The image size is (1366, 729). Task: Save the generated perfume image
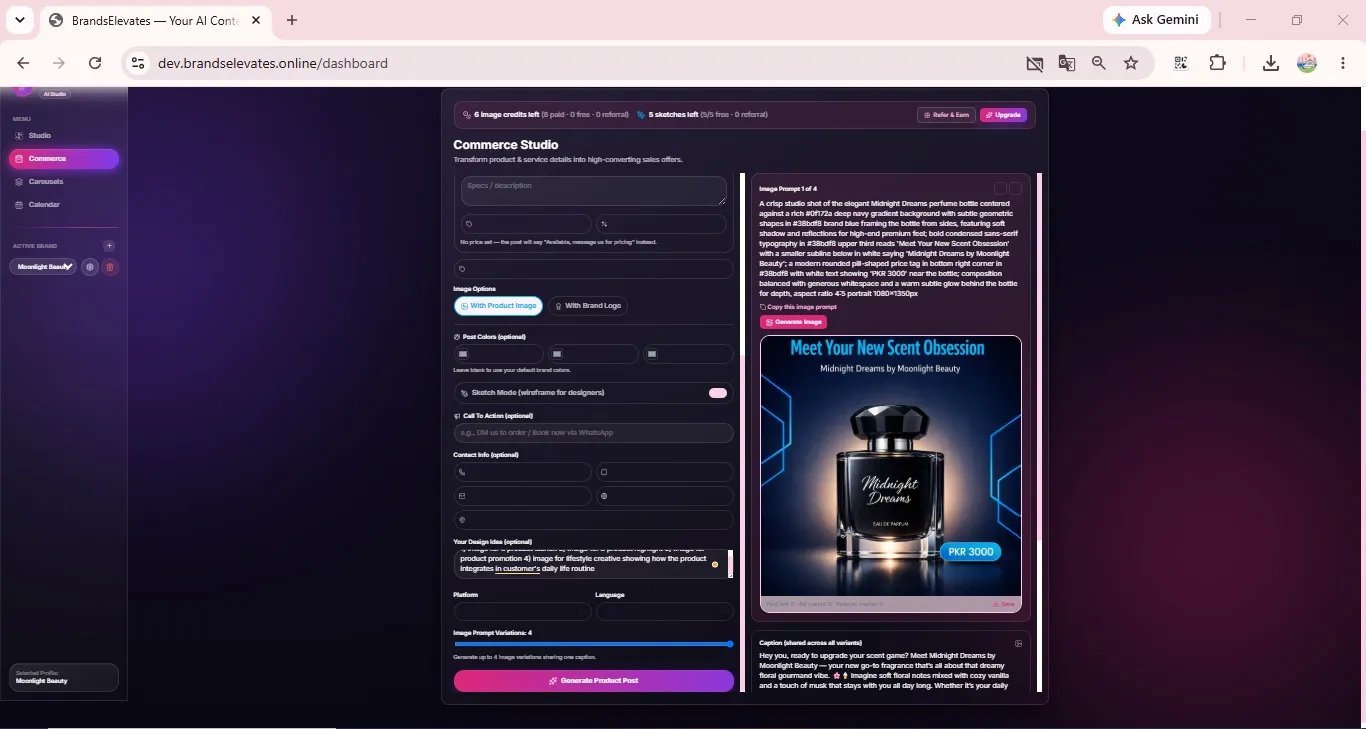[x=1003, y=604]
